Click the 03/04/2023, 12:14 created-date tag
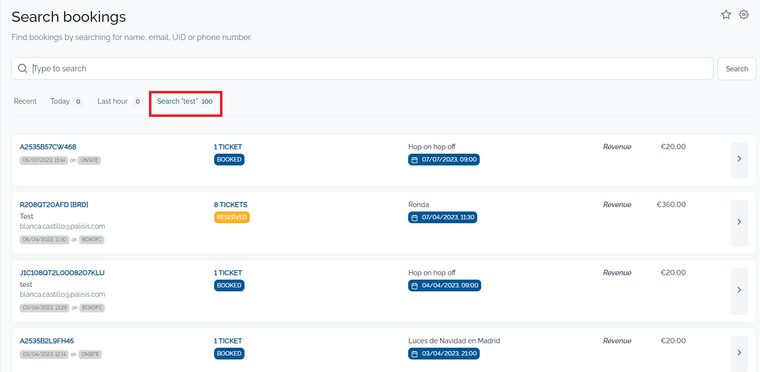 [44, 354]
